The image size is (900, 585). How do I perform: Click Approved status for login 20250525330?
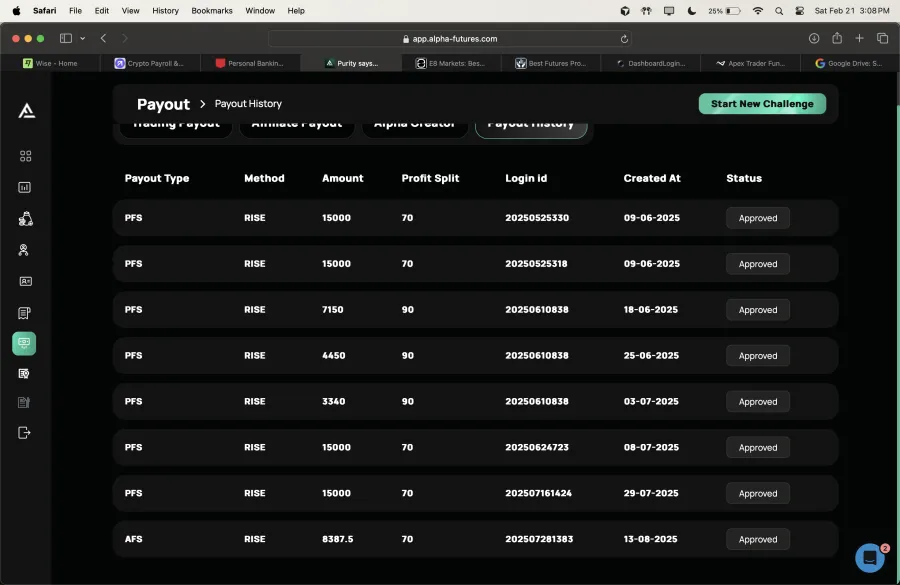(758, 218)
